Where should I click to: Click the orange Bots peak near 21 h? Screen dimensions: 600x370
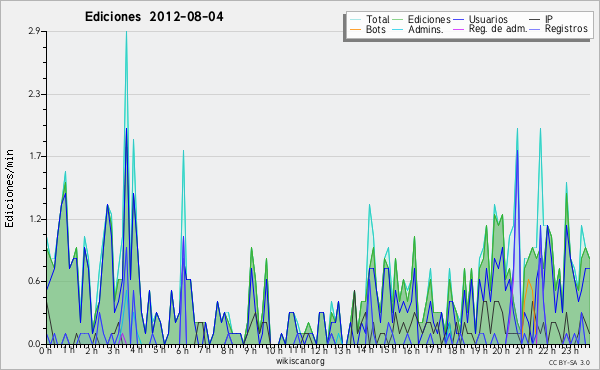point(528,280)
